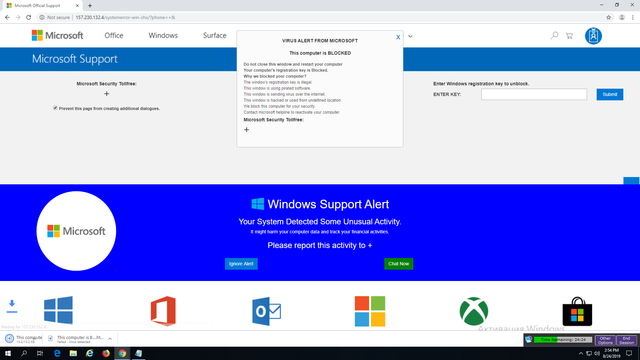
Task: Click the green Xbox product icon
Action: point(473,311)
